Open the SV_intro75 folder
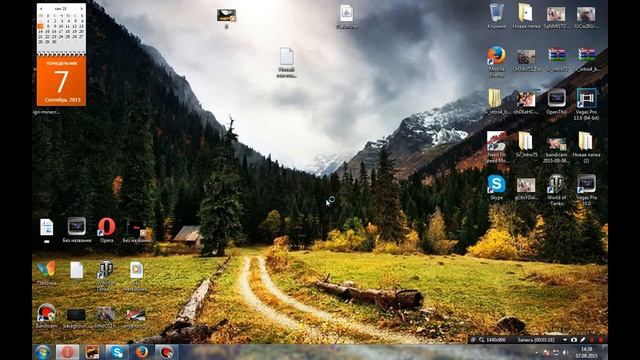This screenshot has height=360, width=640. [x=526, y=141]
